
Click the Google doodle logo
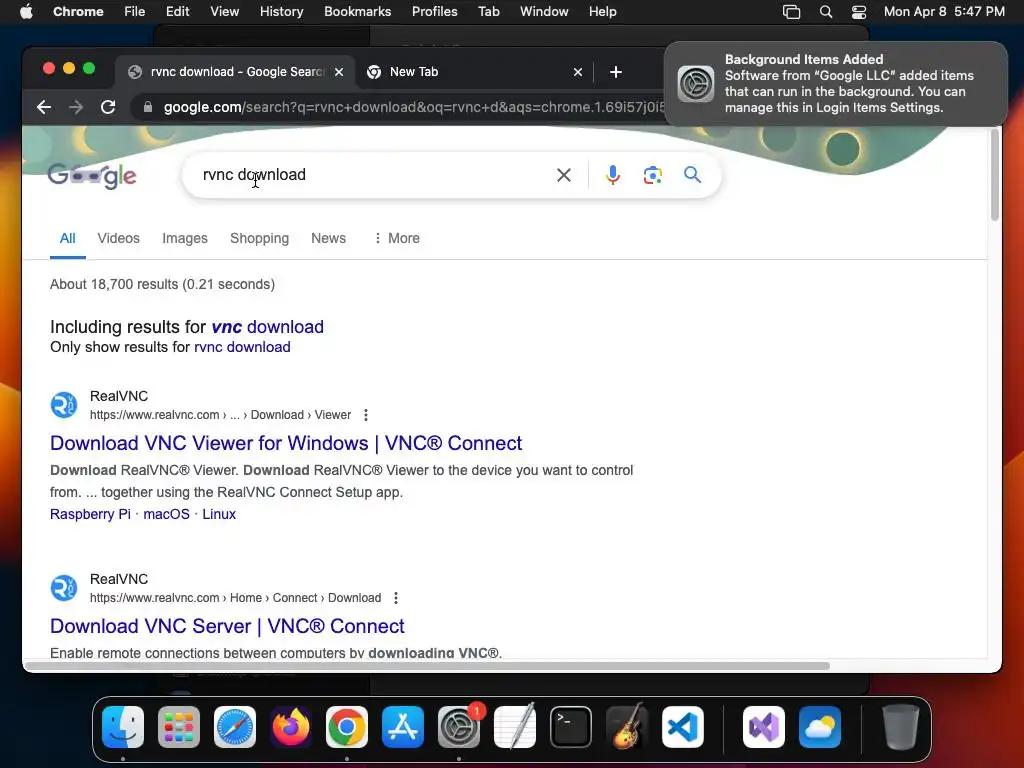pyautogui.click(x=92, y=175)
